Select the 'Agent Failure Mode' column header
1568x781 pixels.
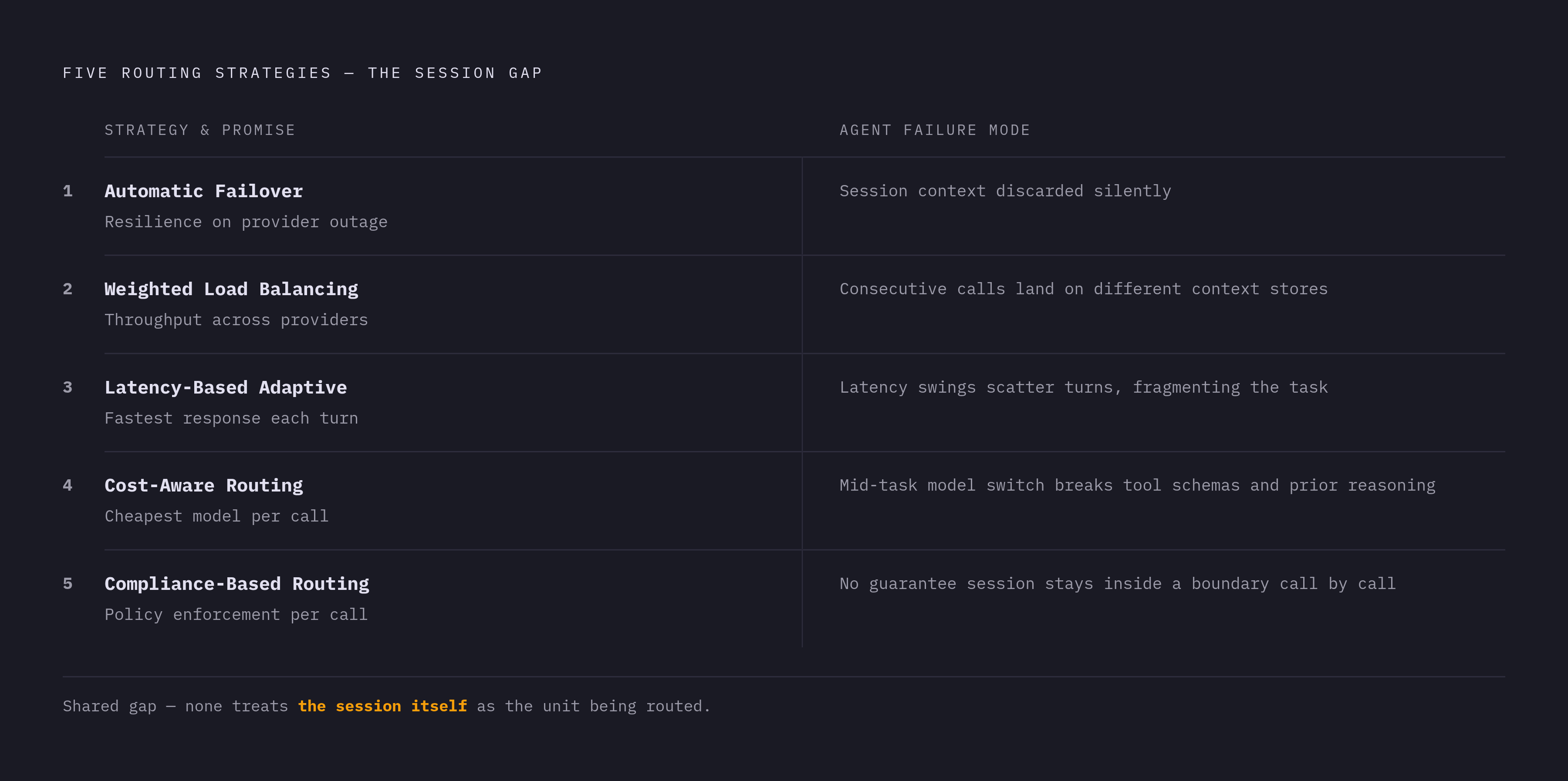click(x=934, y=130)
